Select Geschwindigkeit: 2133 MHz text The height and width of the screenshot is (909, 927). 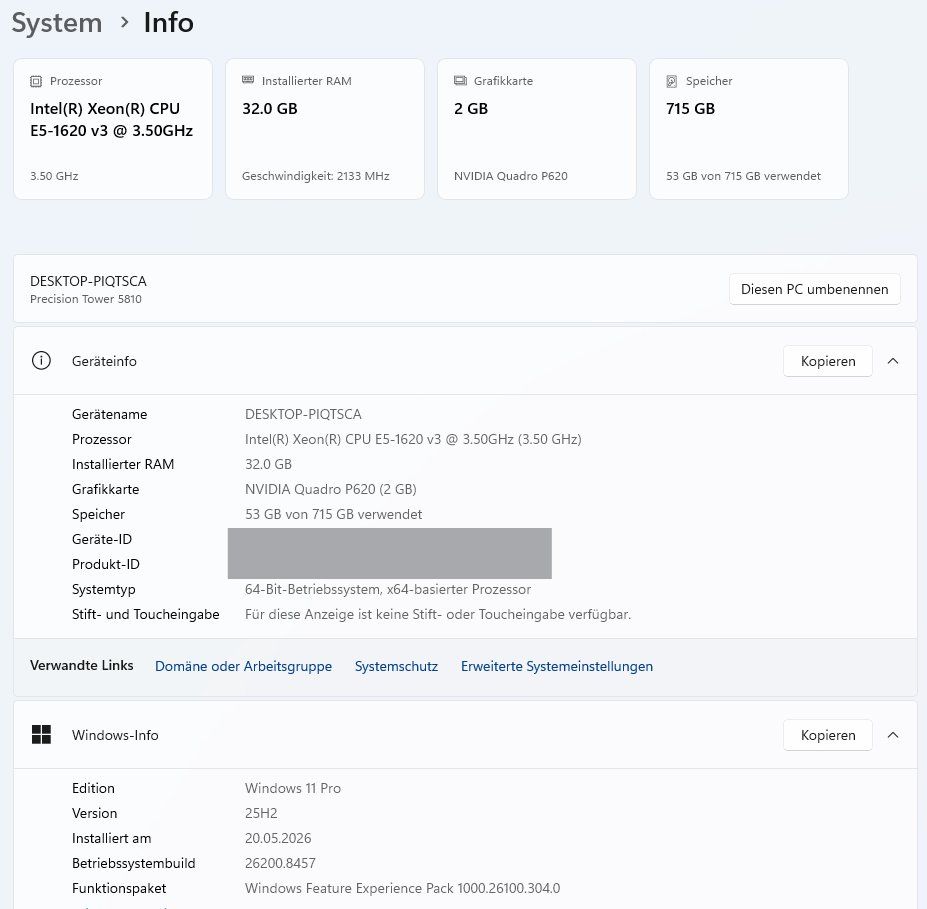click(x=316, y=176)
